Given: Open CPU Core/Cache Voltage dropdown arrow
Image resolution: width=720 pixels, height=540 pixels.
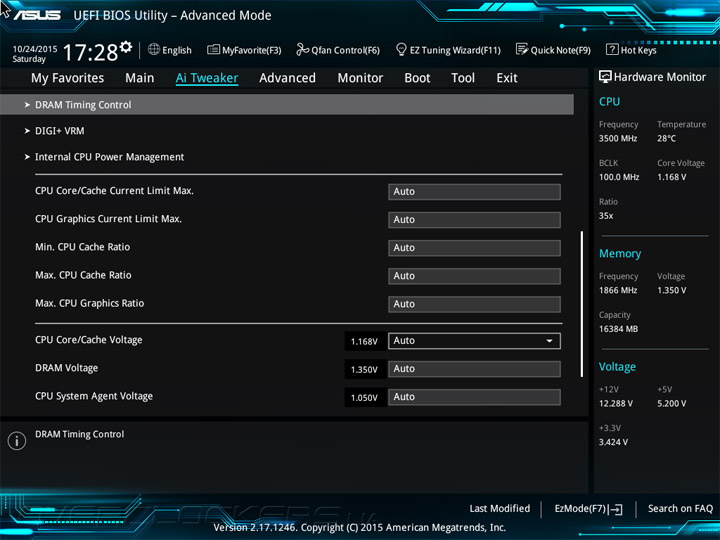Looking at the screenshot, I should pyautogui.click(x=549, y=341).
